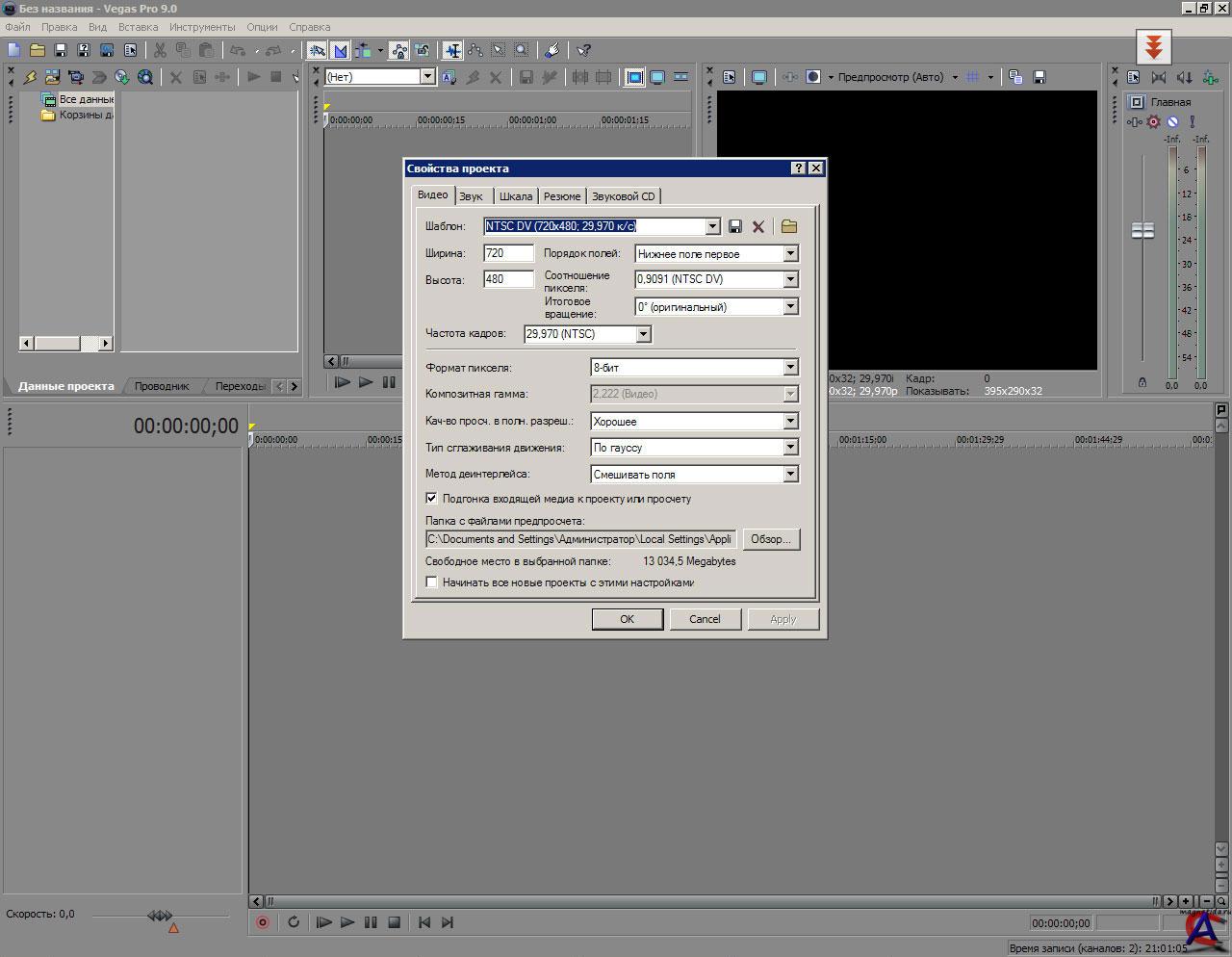Click the Cut scissors icon in the main toolbar
The height and width of the screenshot is (957, 1232).
coord(160,50)
